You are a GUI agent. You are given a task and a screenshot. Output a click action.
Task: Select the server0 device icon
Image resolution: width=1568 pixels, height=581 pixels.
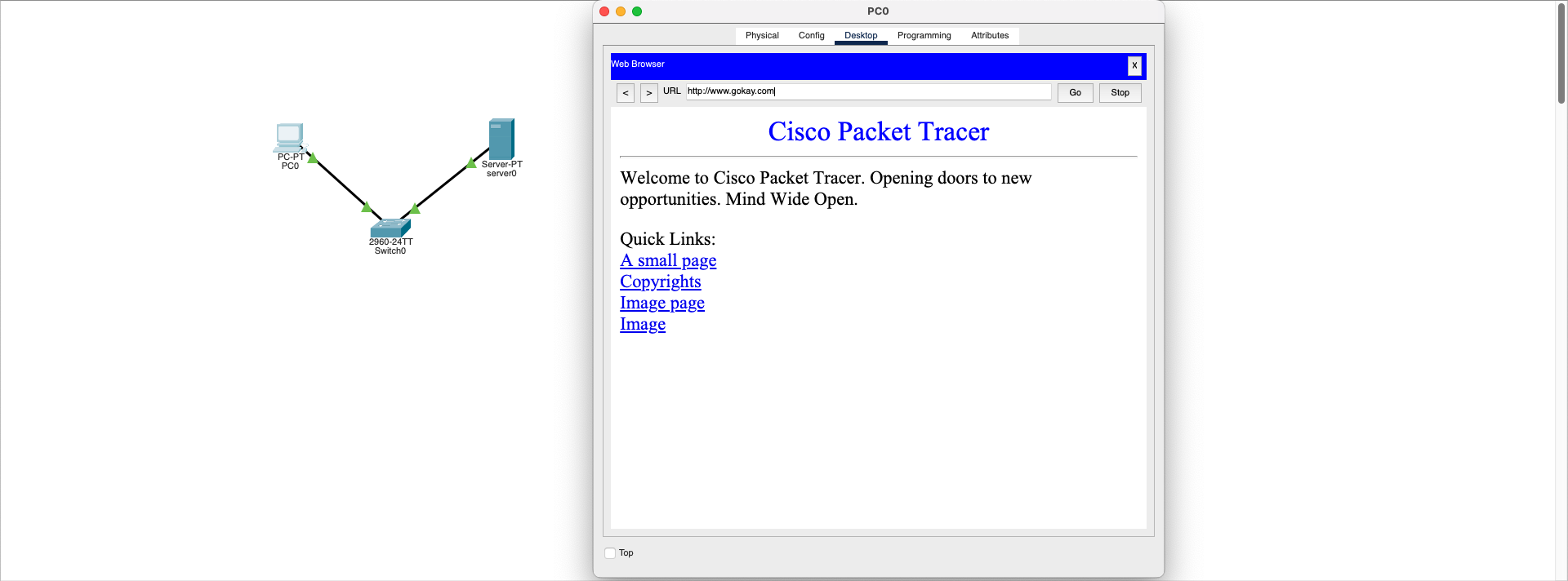point(501,139)
